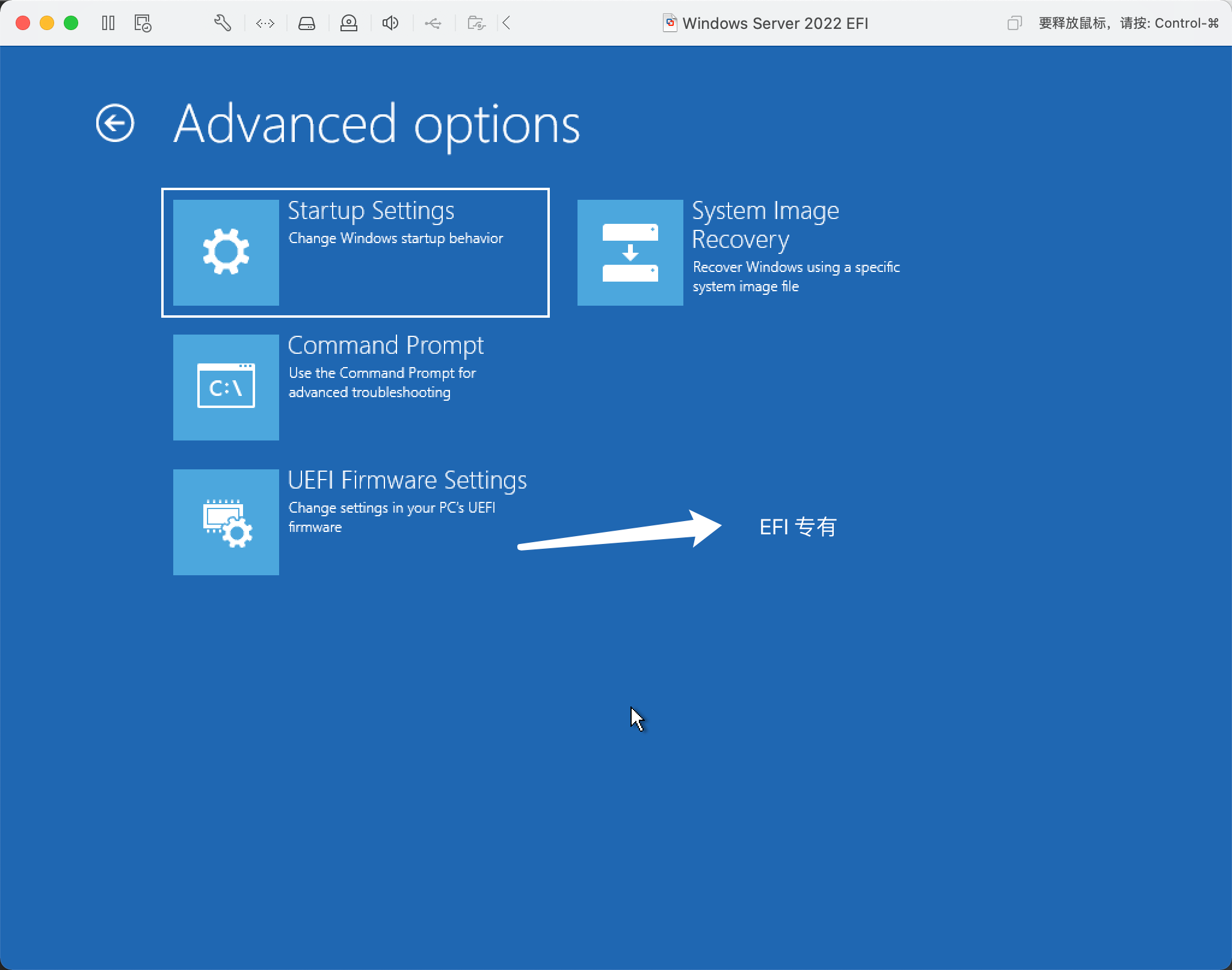
Task: Click the single window view icon
Action: [1014, 23]
